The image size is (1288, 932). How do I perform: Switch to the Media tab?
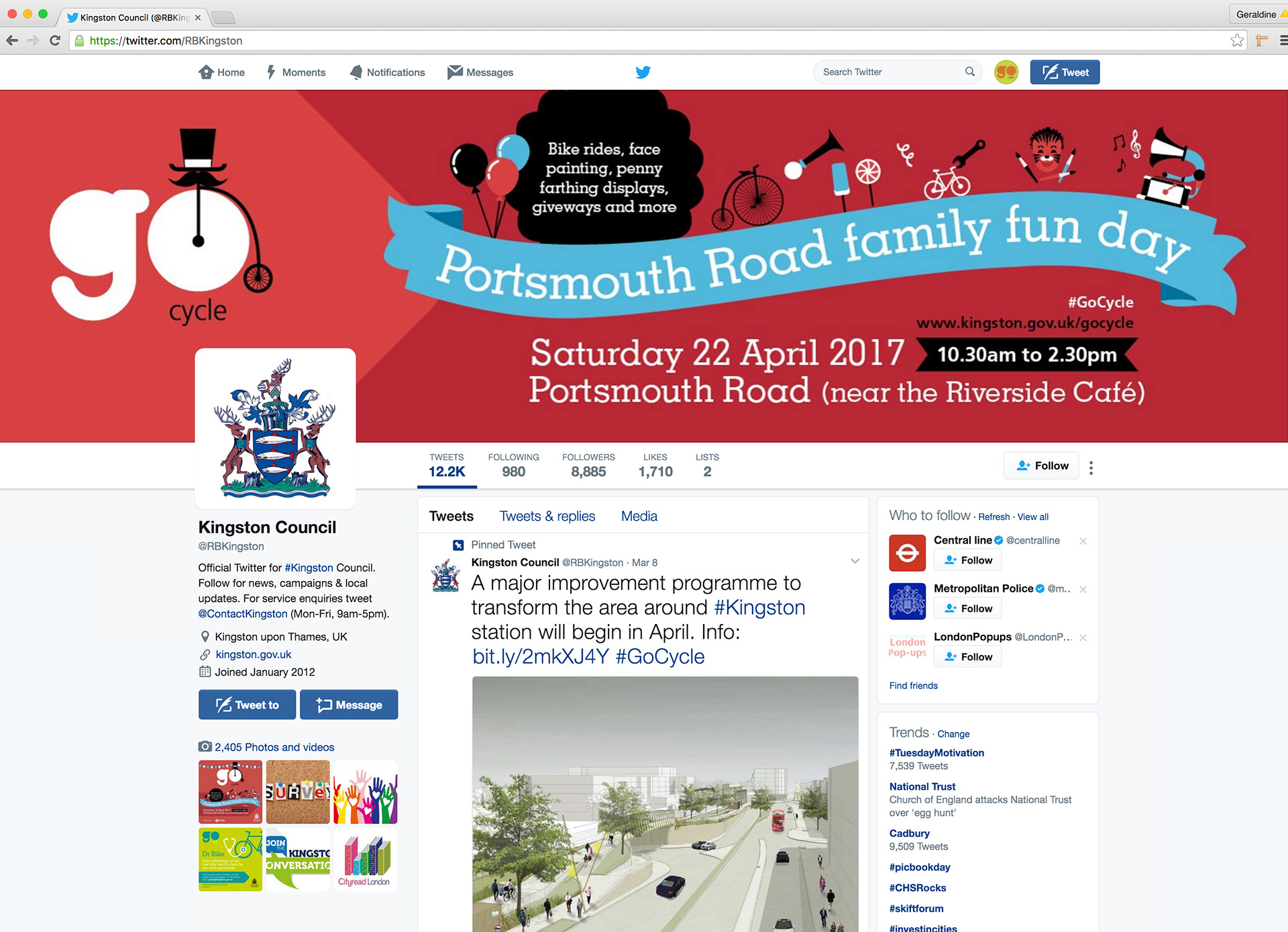click(x=639, y=516)
